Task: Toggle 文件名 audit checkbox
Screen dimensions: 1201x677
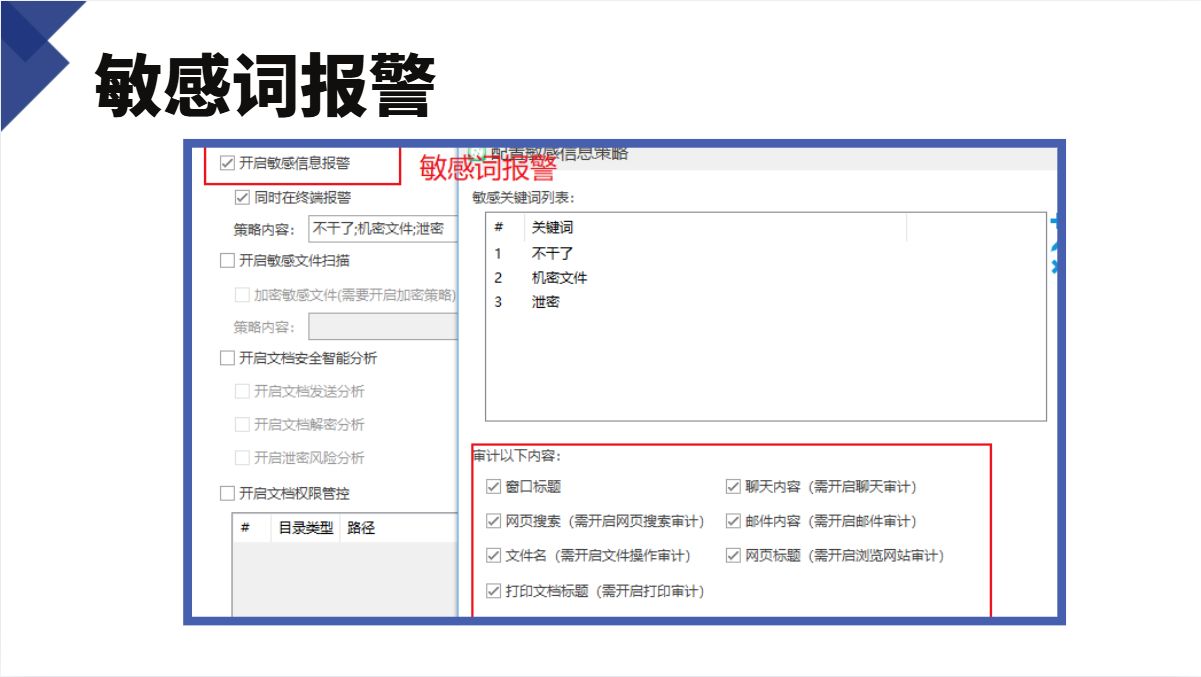Action: pos(493,555)
